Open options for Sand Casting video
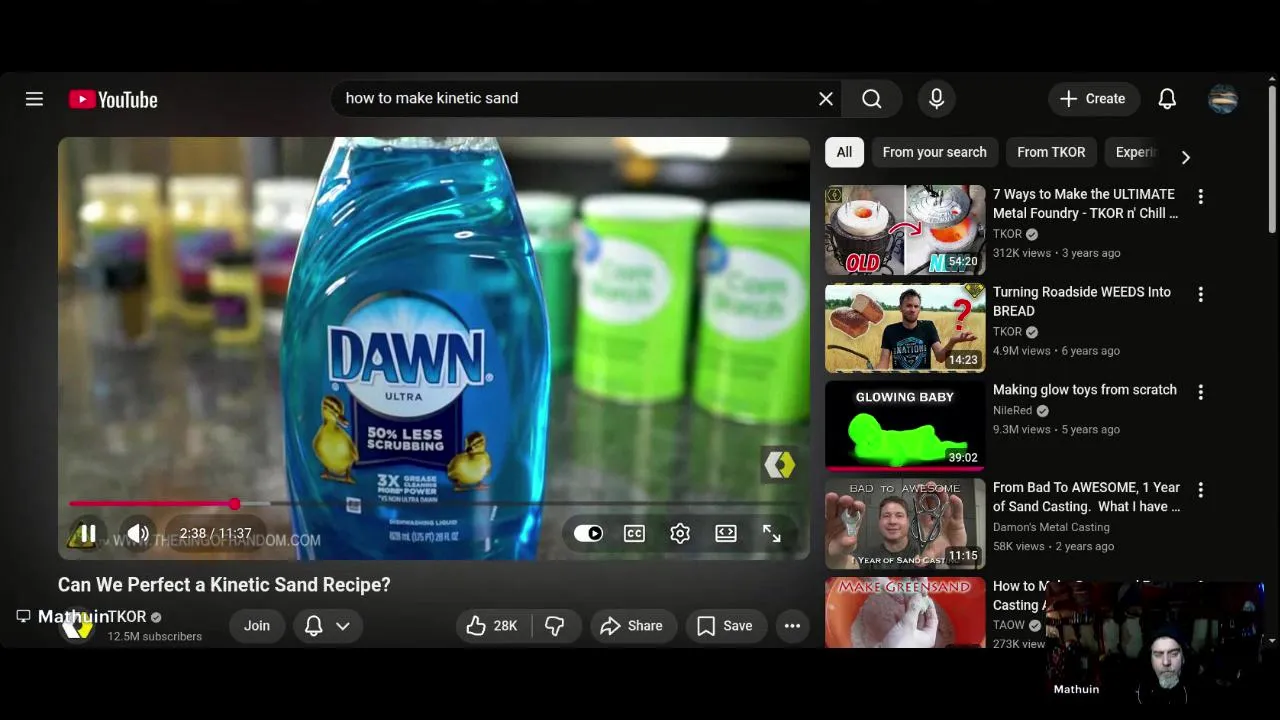 pyautogui.click(x=1200, y=490)
